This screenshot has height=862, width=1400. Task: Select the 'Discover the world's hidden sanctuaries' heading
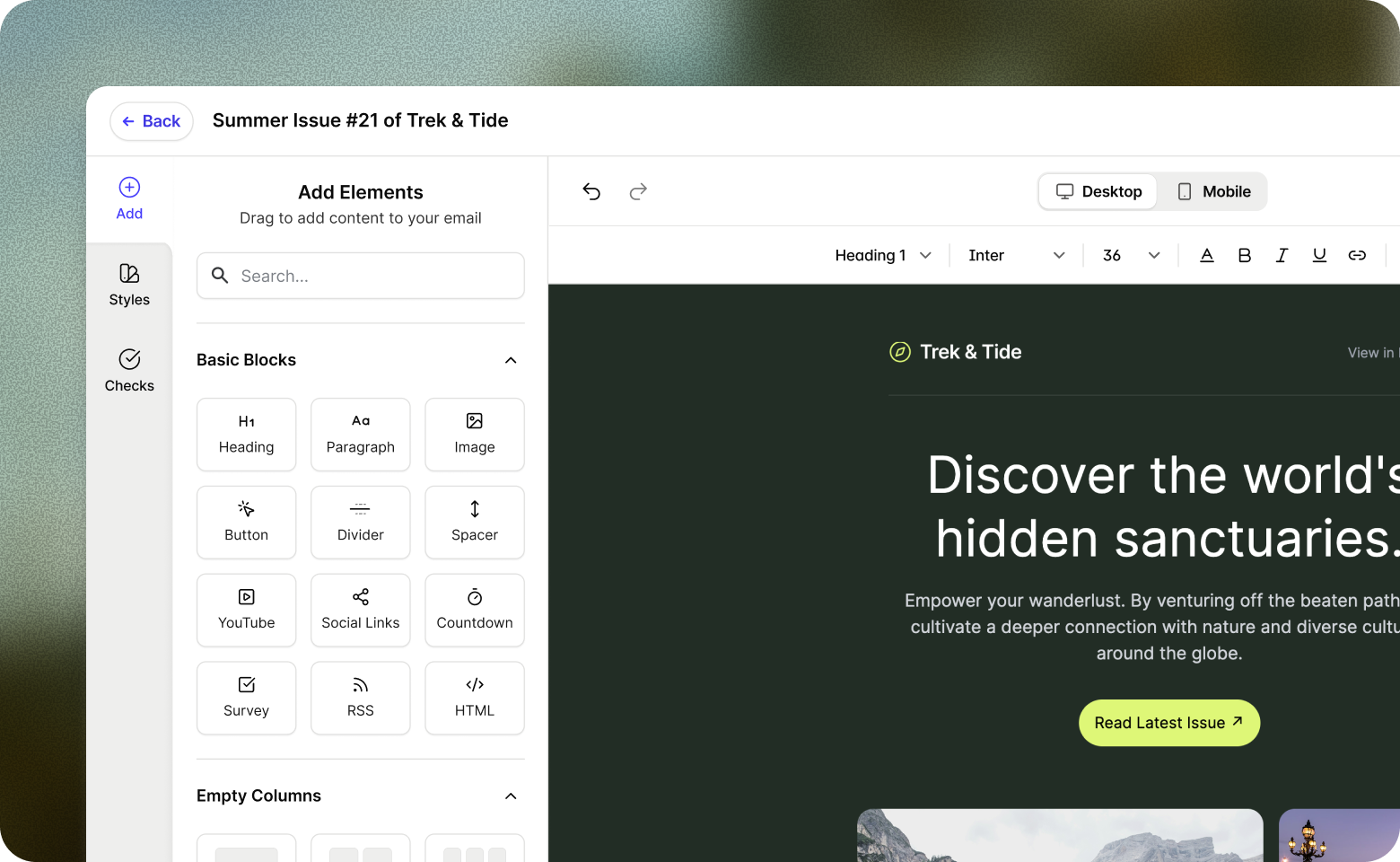[1163, 506]
